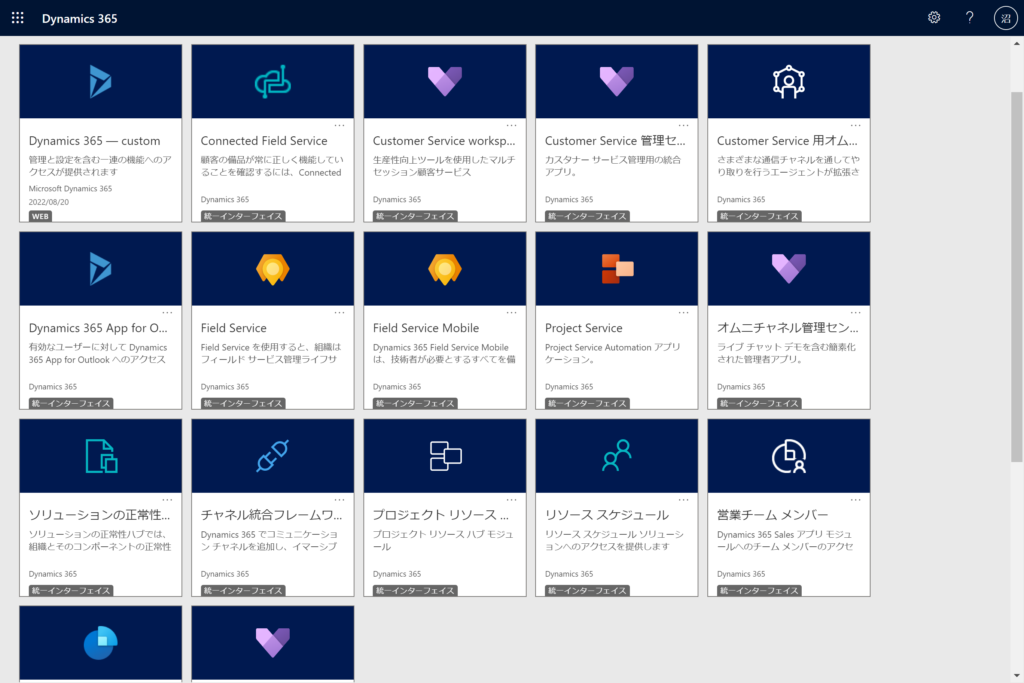
Task: Click the WEB badge on Dynamics 365 custom
Action: (x=40, y=216)
